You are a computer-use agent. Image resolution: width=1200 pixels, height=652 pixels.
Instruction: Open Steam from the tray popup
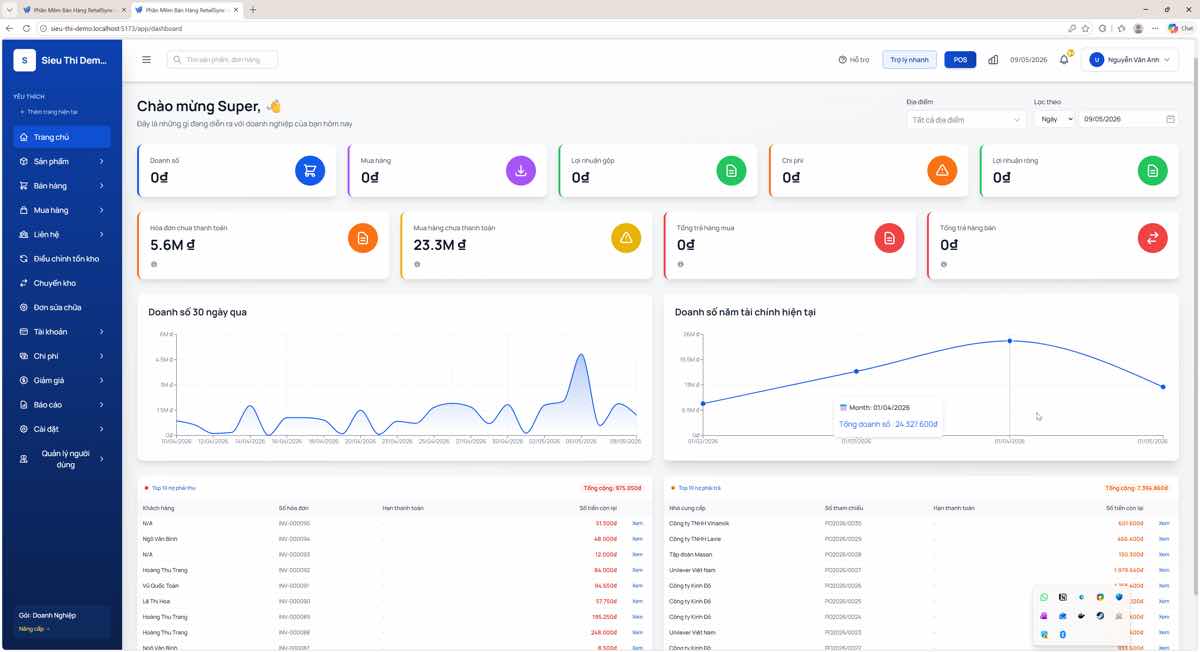pos(1100,616)
